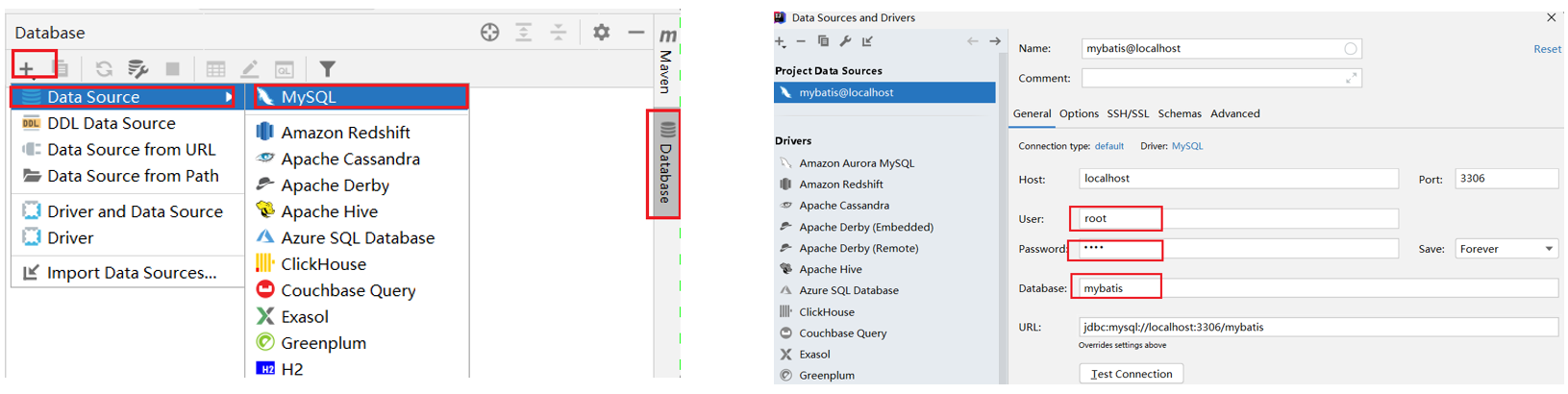Open the Schemas tab
This screenshot has height=394, width=1568.
pyautogui.click(x=1179, y=113)
